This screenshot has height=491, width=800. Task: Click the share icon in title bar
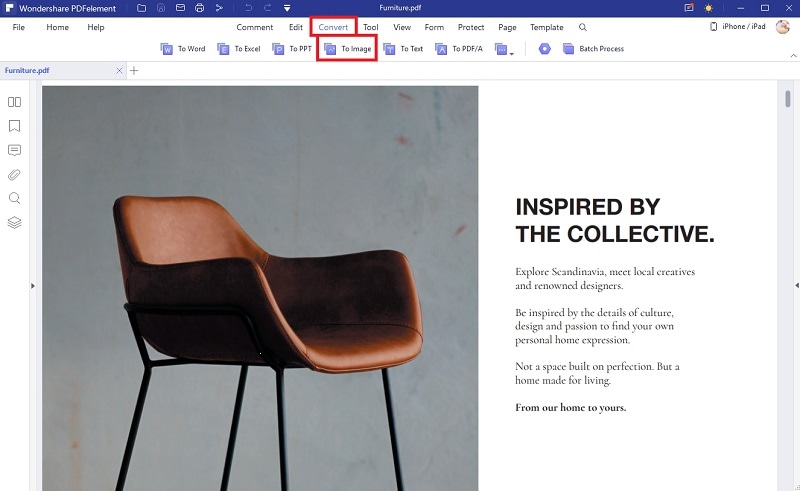point(219,8)
